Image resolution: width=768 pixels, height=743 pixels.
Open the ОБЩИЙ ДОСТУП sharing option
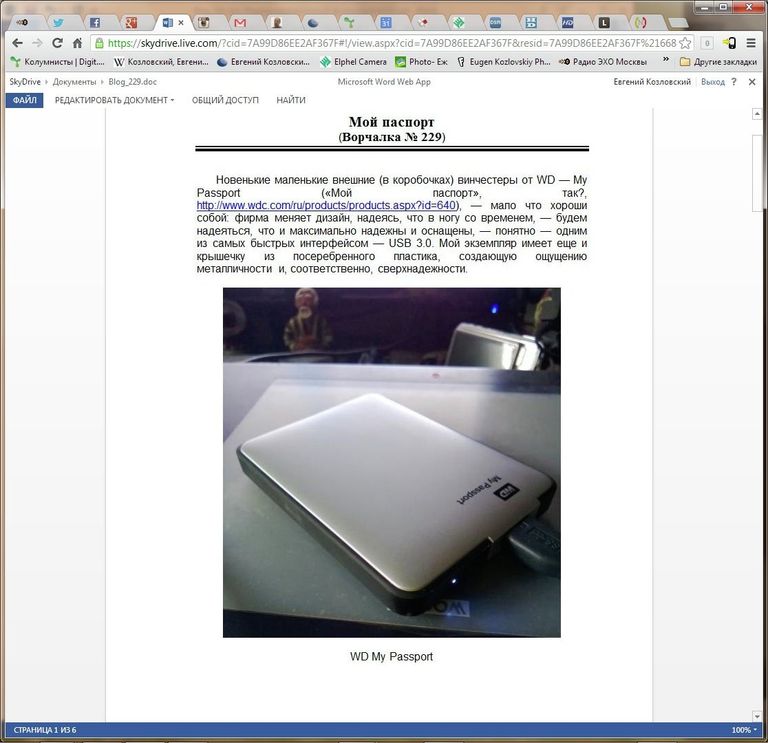pyautogui.click(x=225, y=100)
